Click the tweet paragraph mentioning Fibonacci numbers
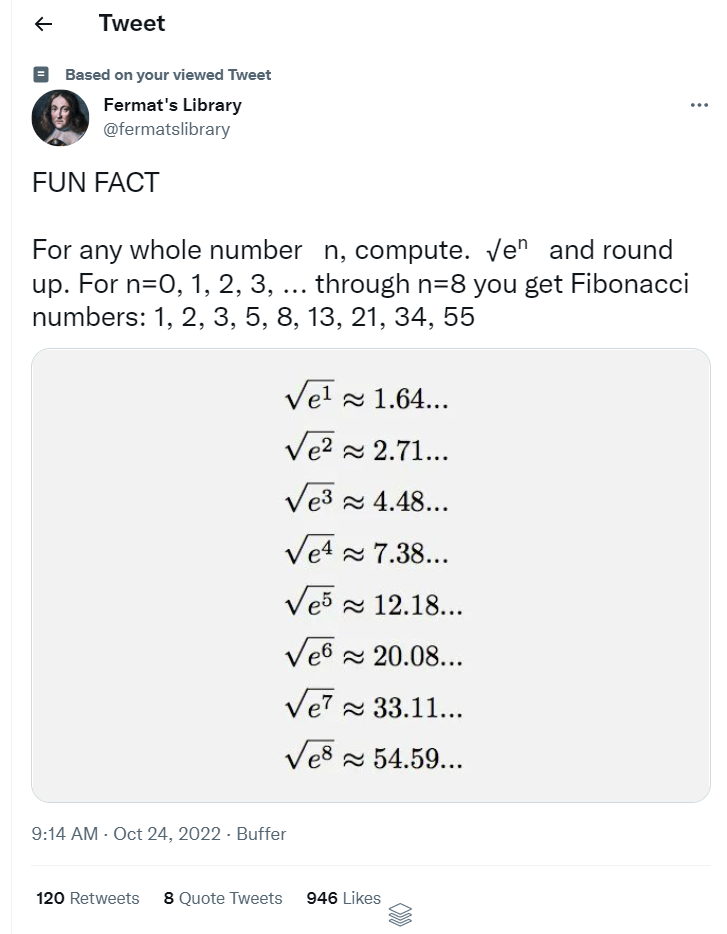Viewport: 727px width, 934px height. tap(360, 283)
